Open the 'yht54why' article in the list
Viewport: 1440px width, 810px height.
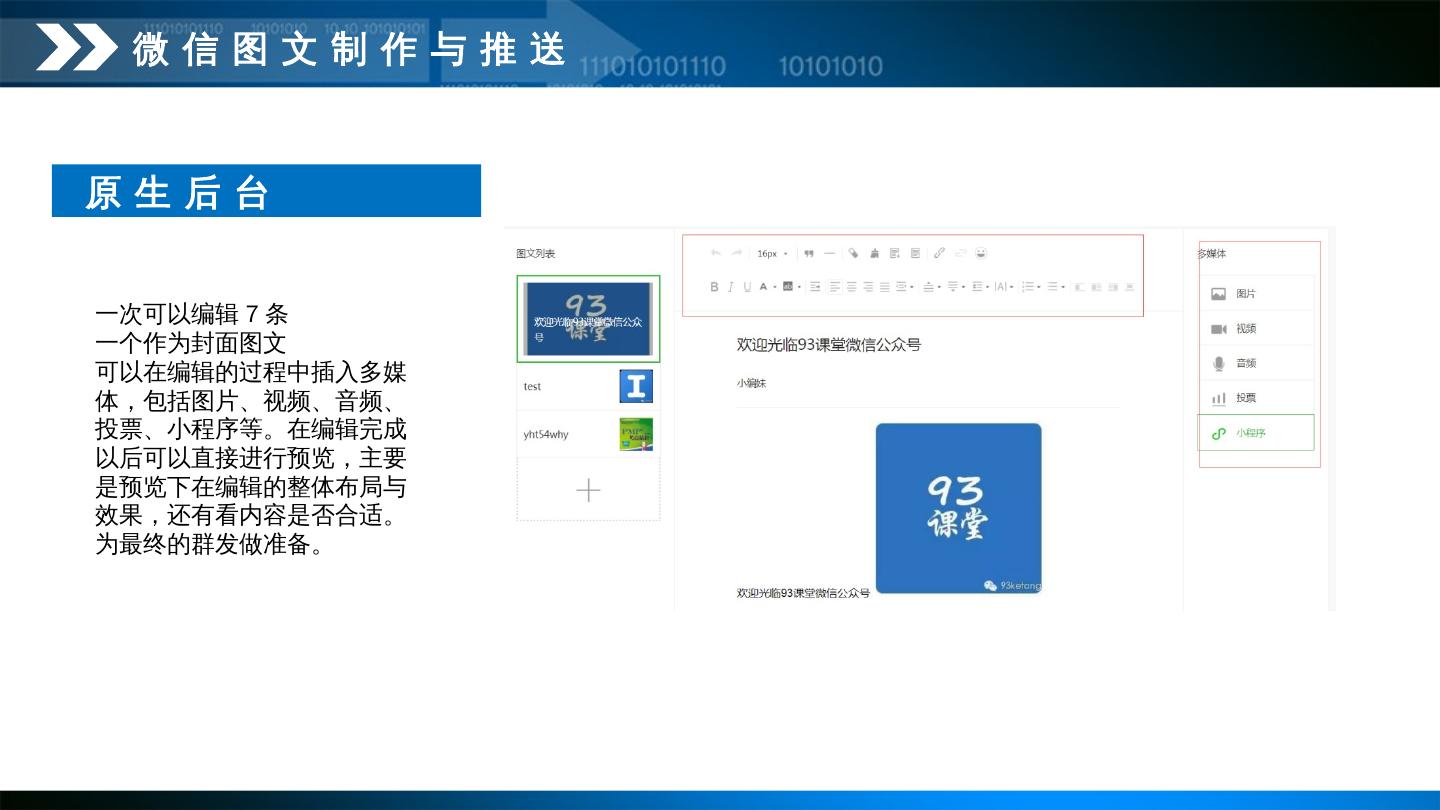588,435
